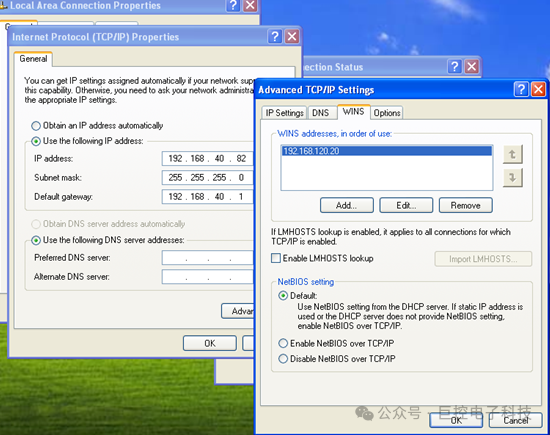Click the Alternate DNS server field

[x=207, y=277]
